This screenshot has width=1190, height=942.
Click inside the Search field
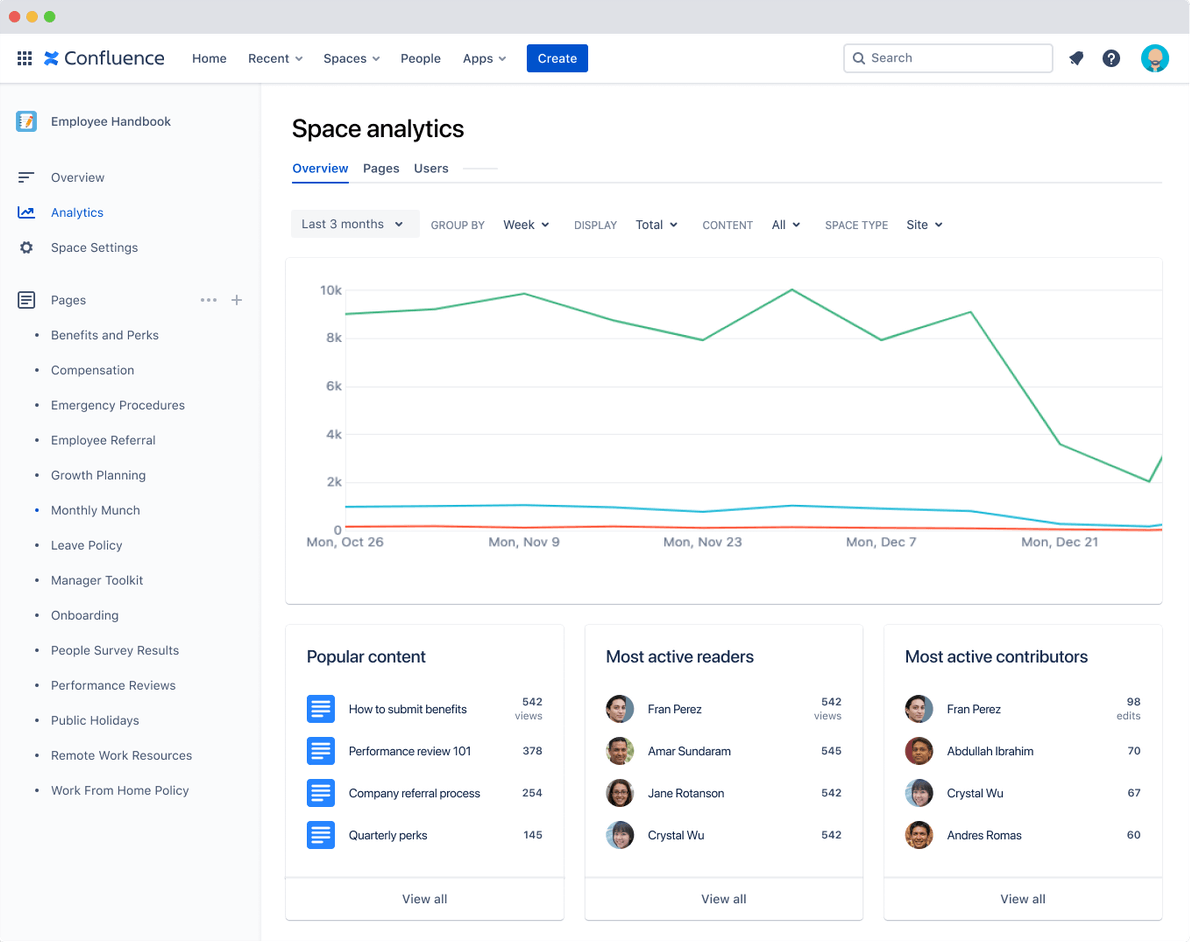tap(946, 58)
